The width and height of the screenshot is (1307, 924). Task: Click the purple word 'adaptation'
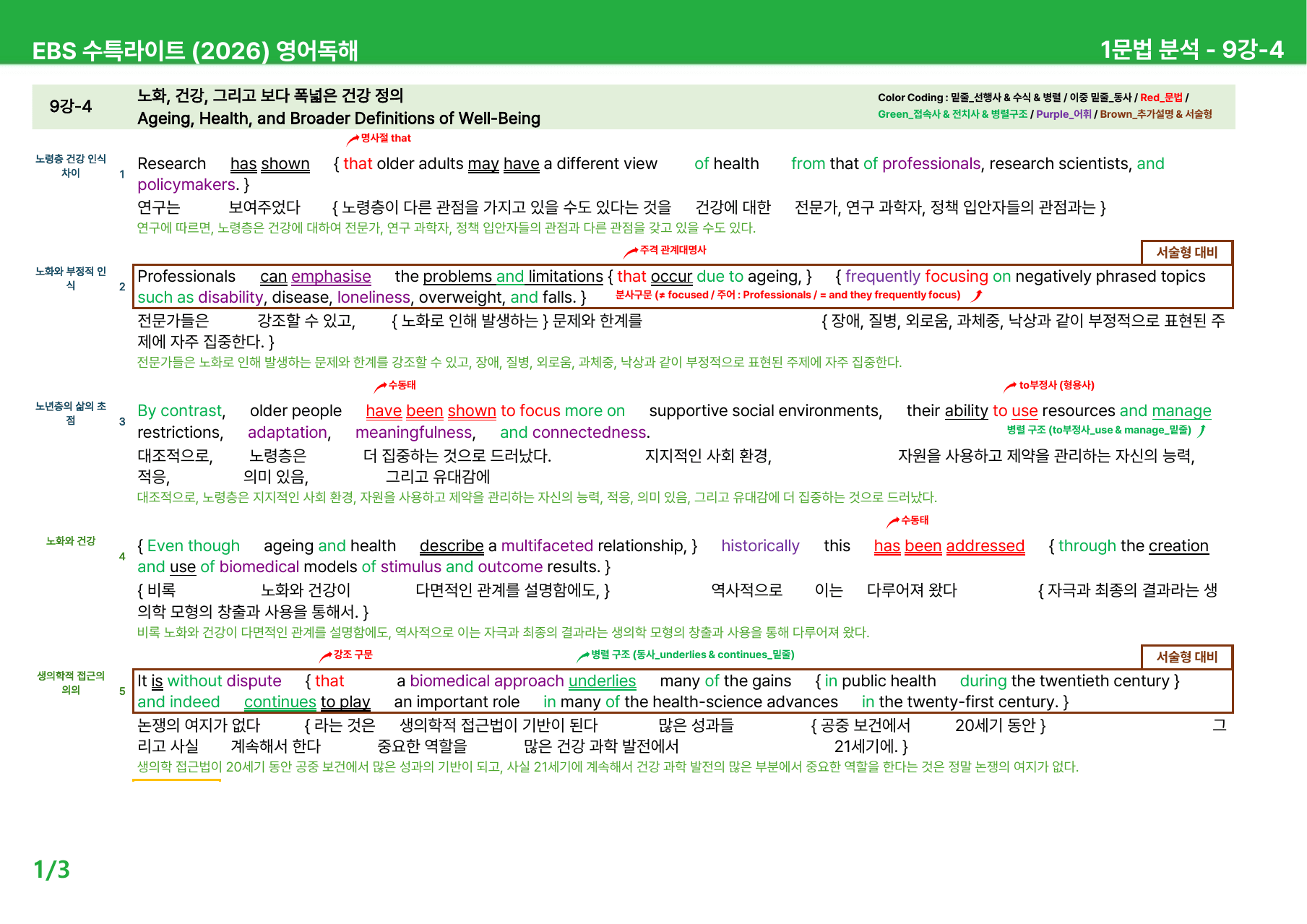[x=288, y=433]
